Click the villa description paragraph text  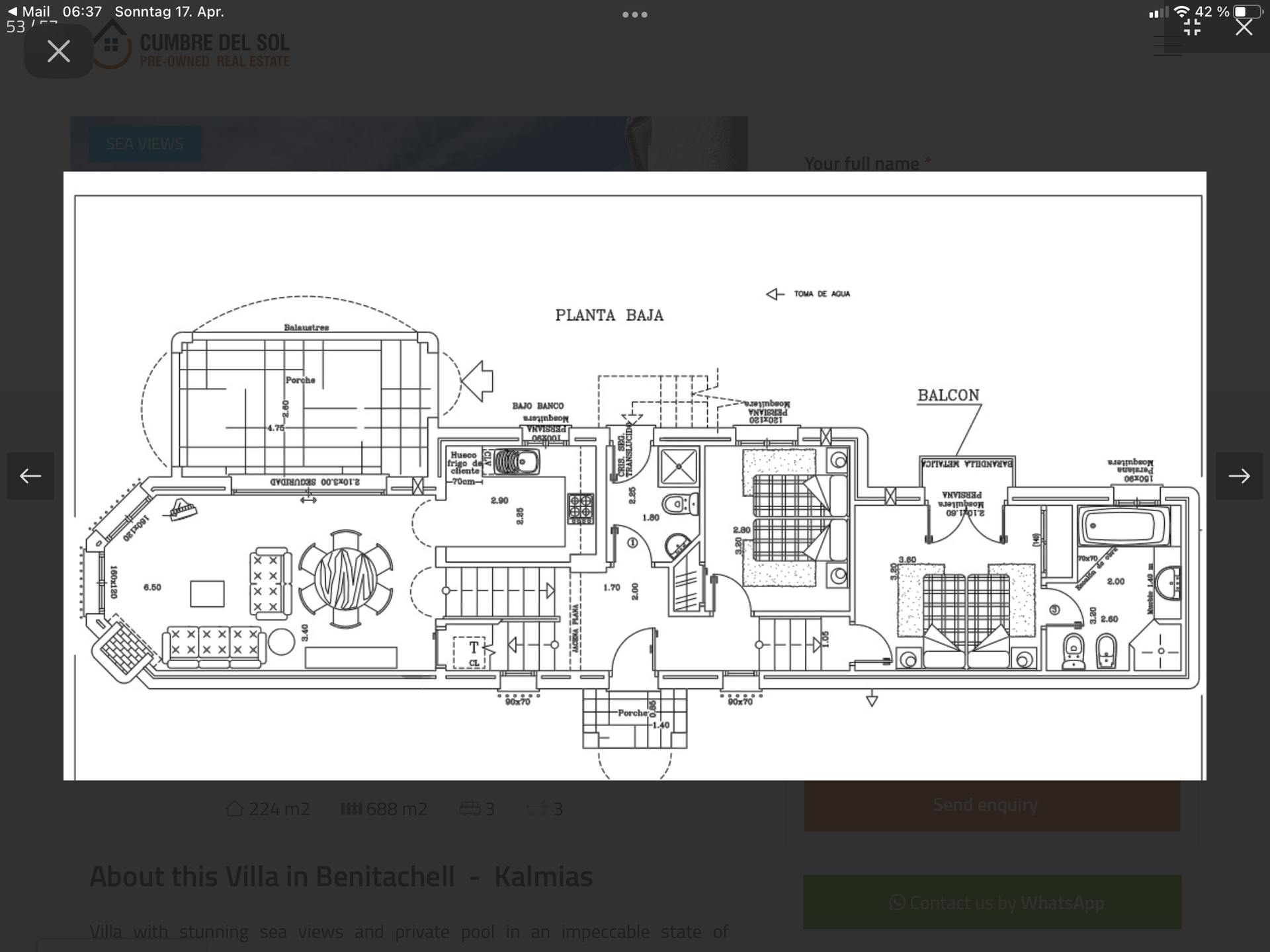pyautogui.click(x=409, y=932)
